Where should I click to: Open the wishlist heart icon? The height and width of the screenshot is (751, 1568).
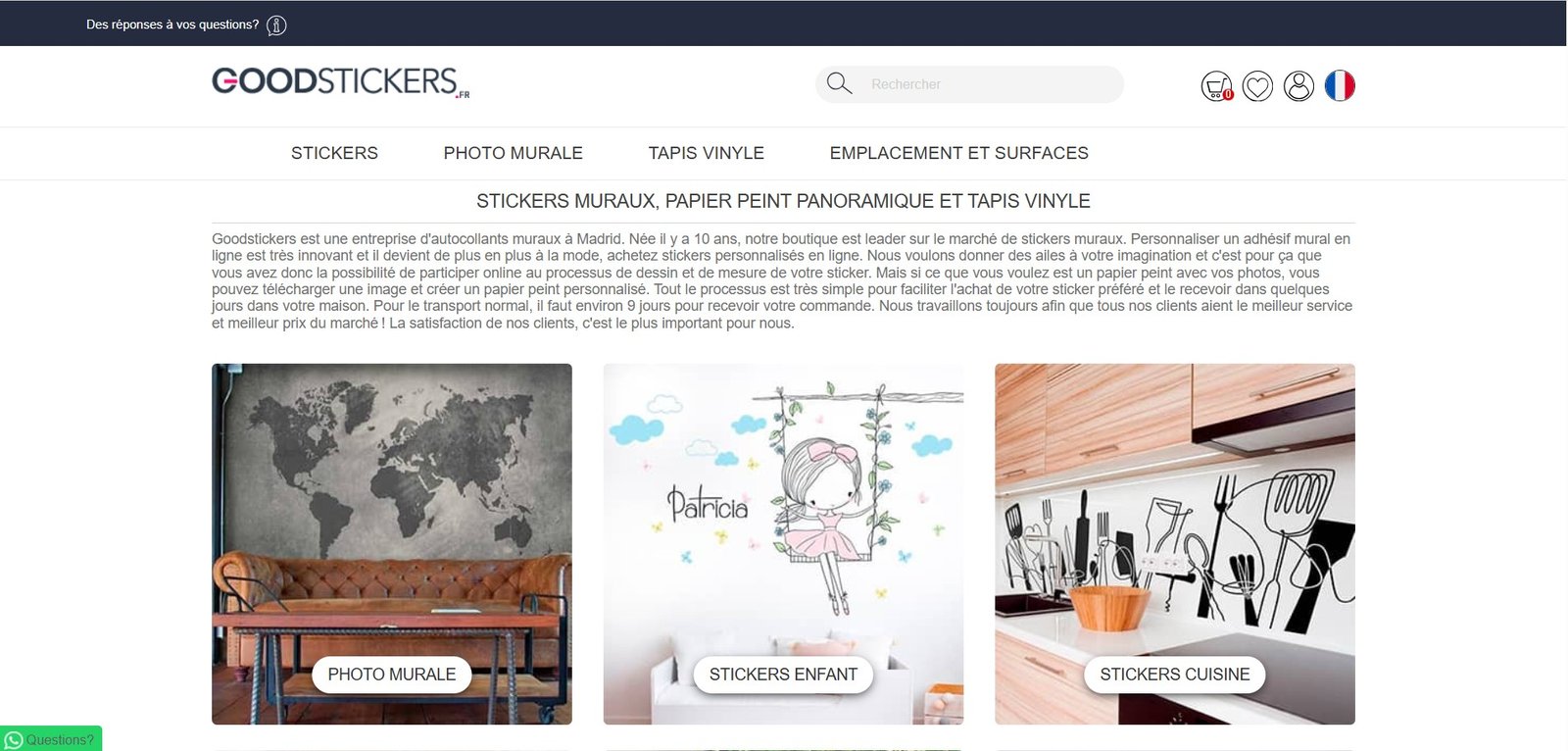tap(1257, 86)
